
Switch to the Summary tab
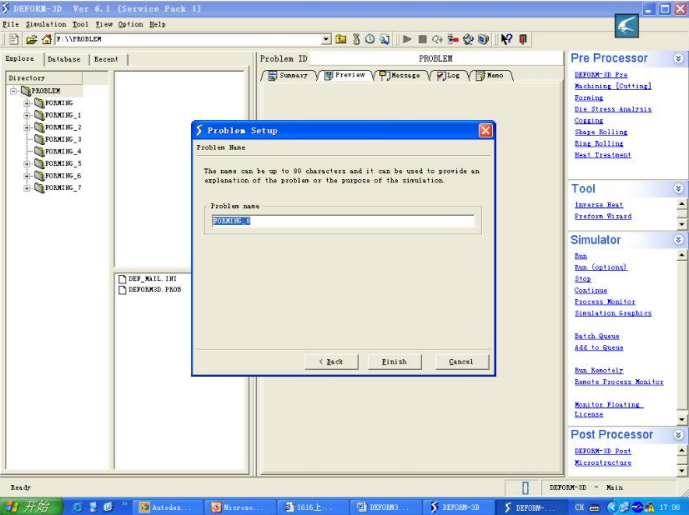click(289, 76)
